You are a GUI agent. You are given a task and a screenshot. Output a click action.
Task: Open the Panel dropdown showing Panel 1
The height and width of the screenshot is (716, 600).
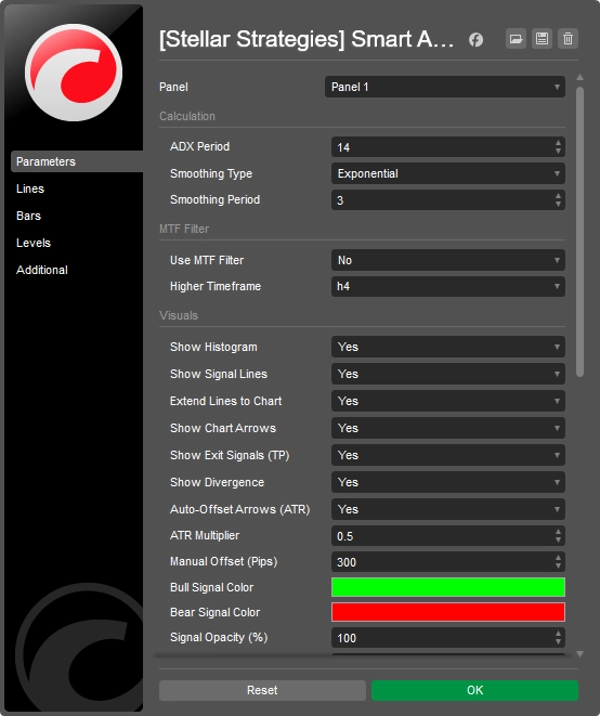click(x=445, y=87)
